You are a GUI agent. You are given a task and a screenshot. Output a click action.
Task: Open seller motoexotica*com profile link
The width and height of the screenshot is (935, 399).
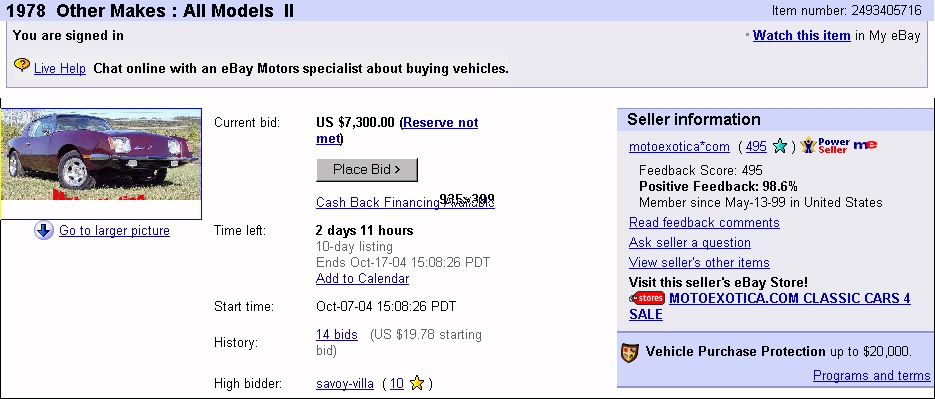pos(679,147)
